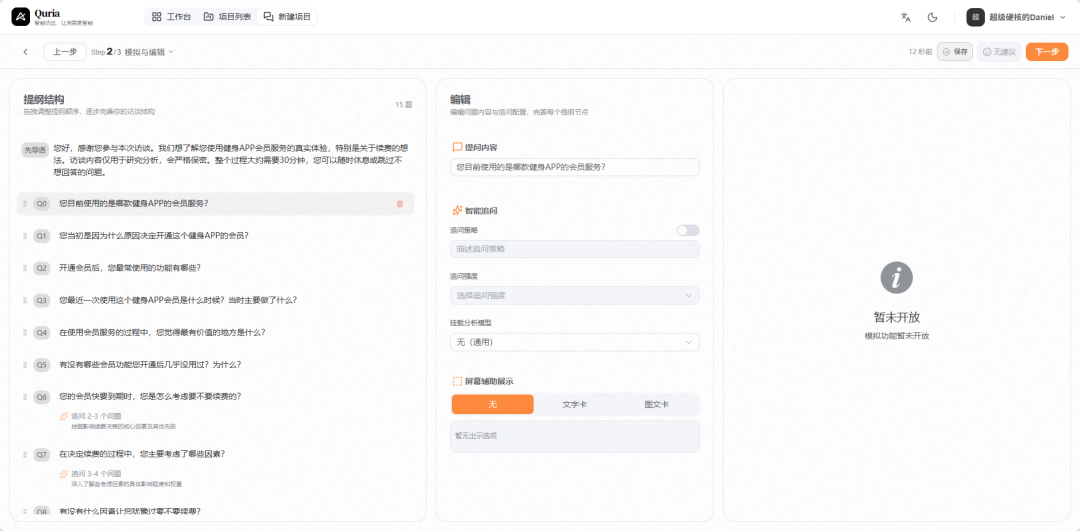This screenshot has height=531, width=1080.
Task: Click the 12 秒前 timestamp text
Action: click(x=920, y=52)
